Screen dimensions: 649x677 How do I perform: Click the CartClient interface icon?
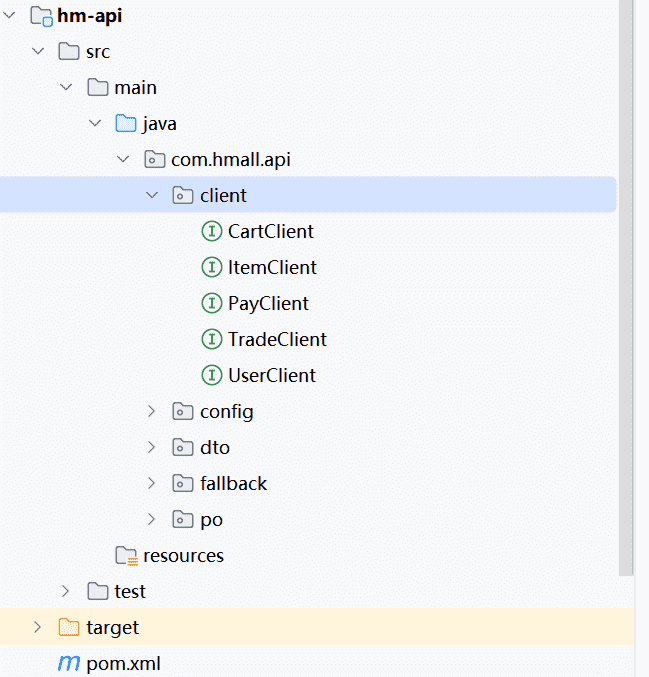tap(211, 231)
